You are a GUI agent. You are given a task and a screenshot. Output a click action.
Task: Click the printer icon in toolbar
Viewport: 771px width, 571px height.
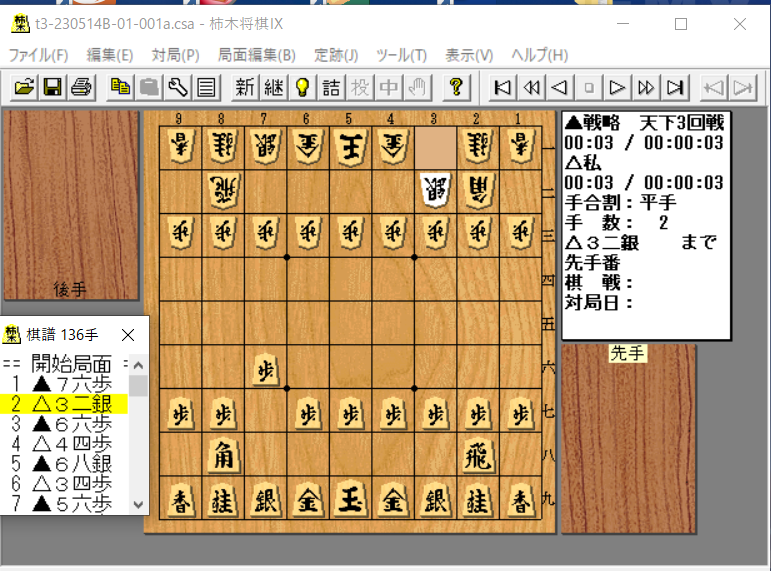(x=81, y=87)
